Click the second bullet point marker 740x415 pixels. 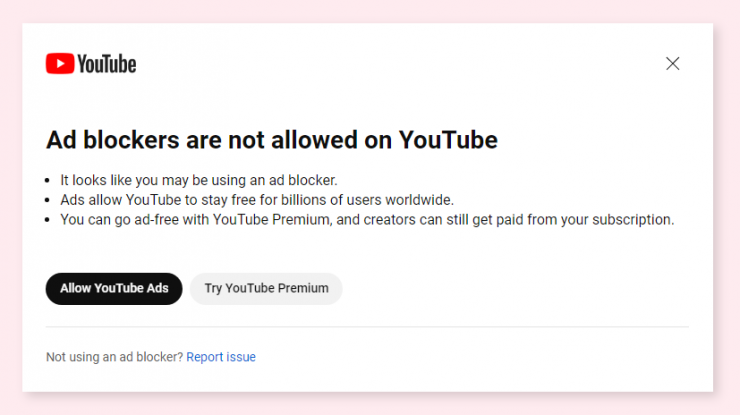pos(50,201)
